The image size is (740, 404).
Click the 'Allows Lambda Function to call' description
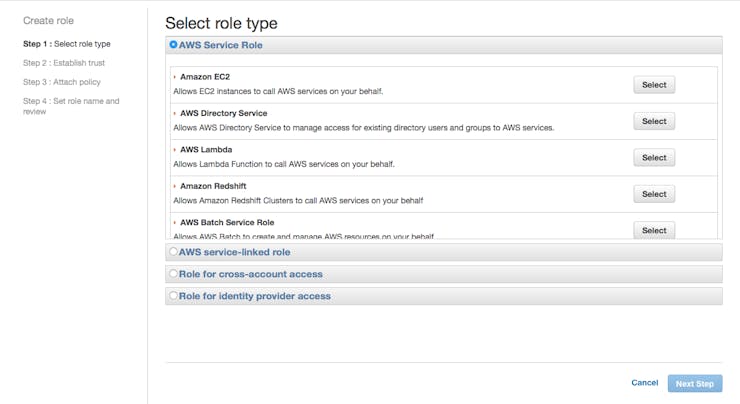tap(284, 164)
